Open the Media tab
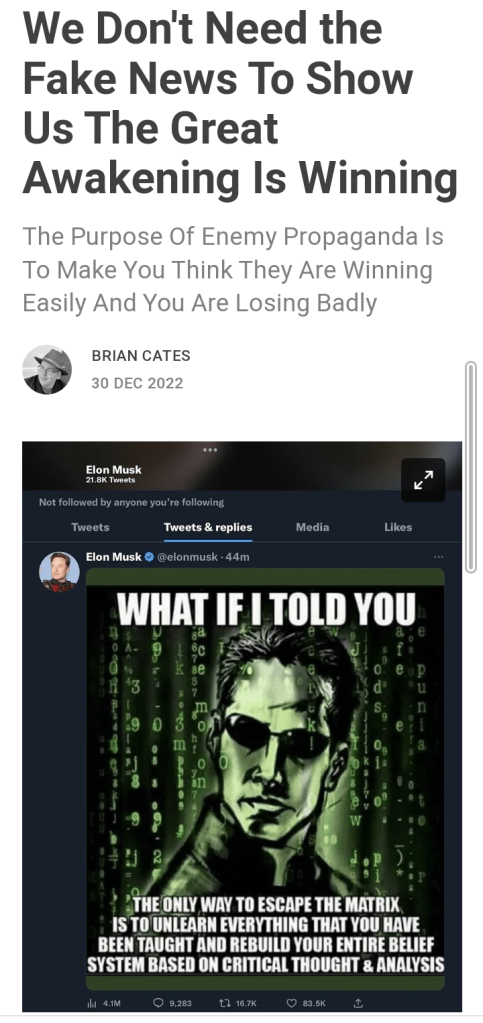 pos(312,527)
